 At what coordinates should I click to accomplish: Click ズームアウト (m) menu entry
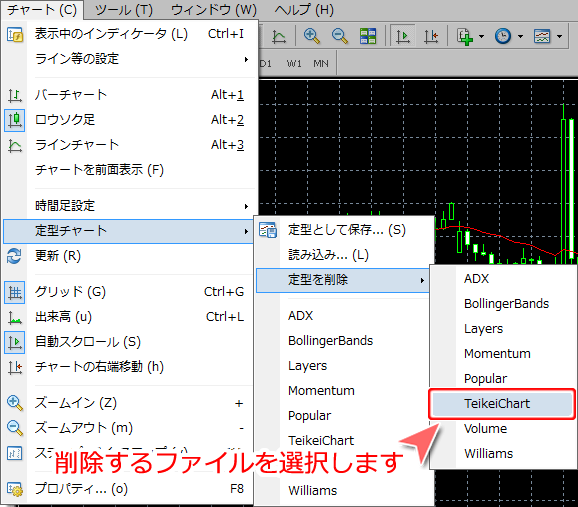(128, 428)
